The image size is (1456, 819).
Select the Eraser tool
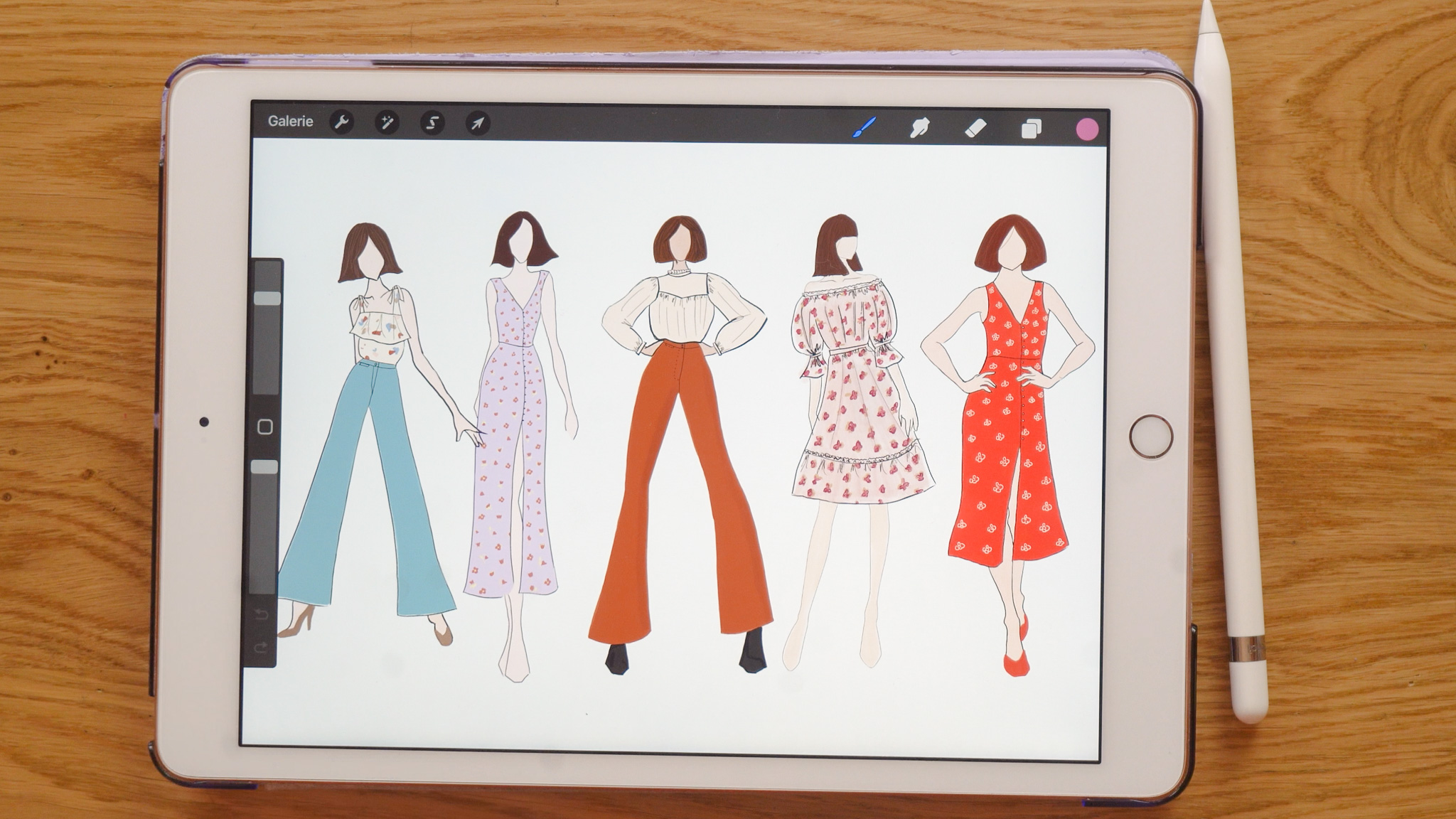[x=975, y=129]
